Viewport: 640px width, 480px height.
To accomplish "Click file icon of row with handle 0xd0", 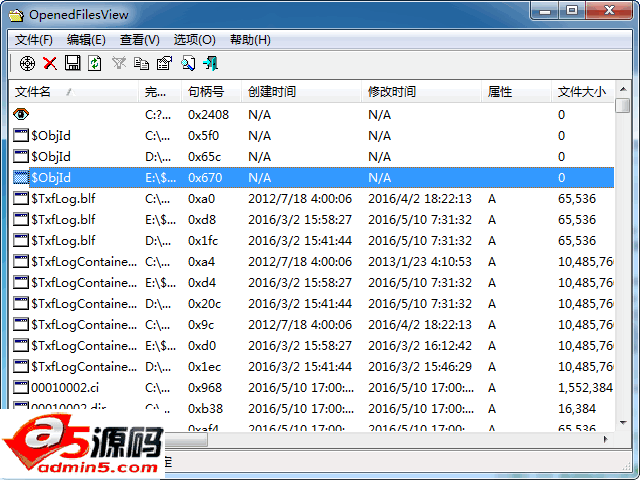I will point(21,346).
